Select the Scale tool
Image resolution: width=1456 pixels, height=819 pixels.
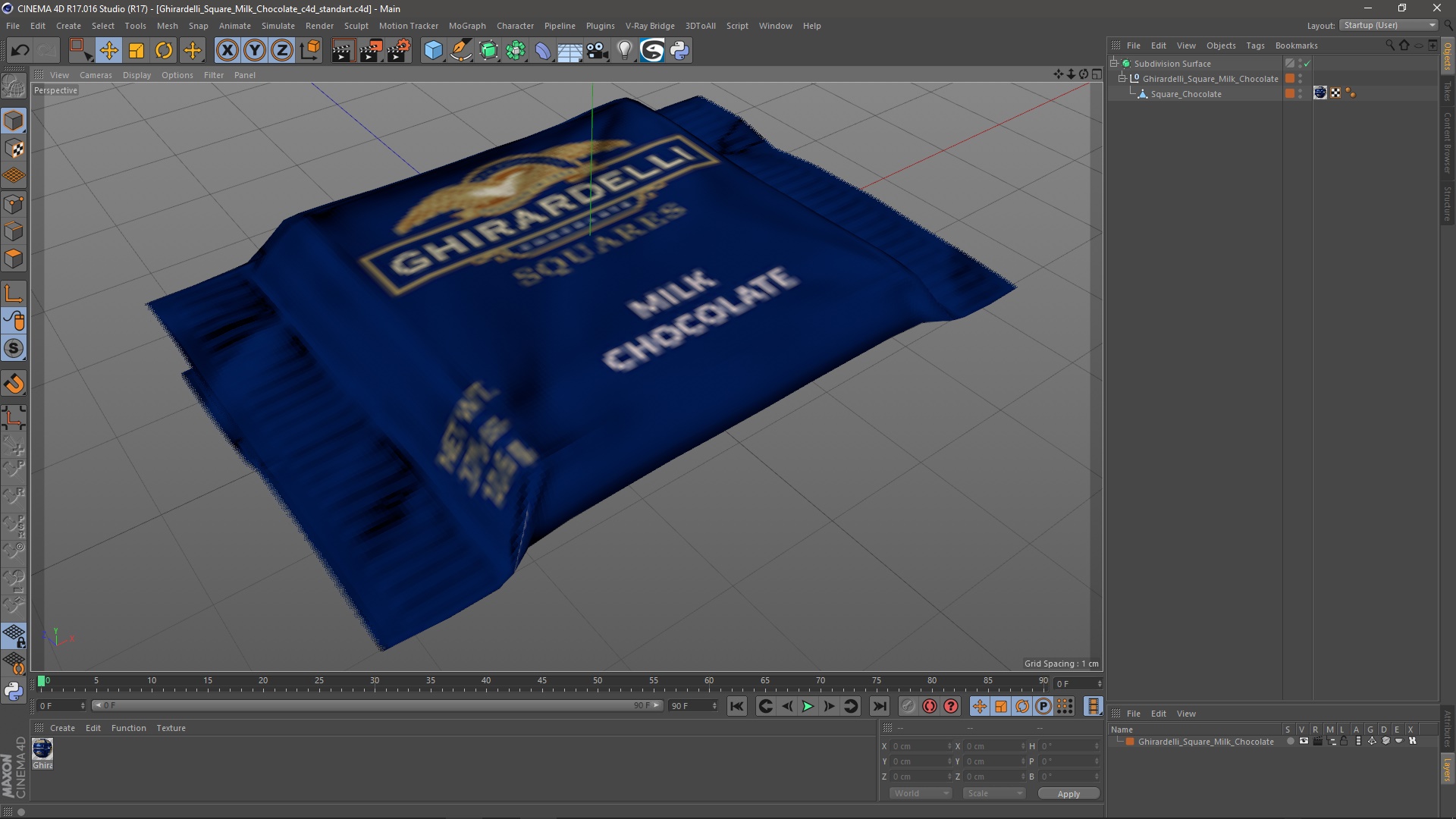click(136, 51)
